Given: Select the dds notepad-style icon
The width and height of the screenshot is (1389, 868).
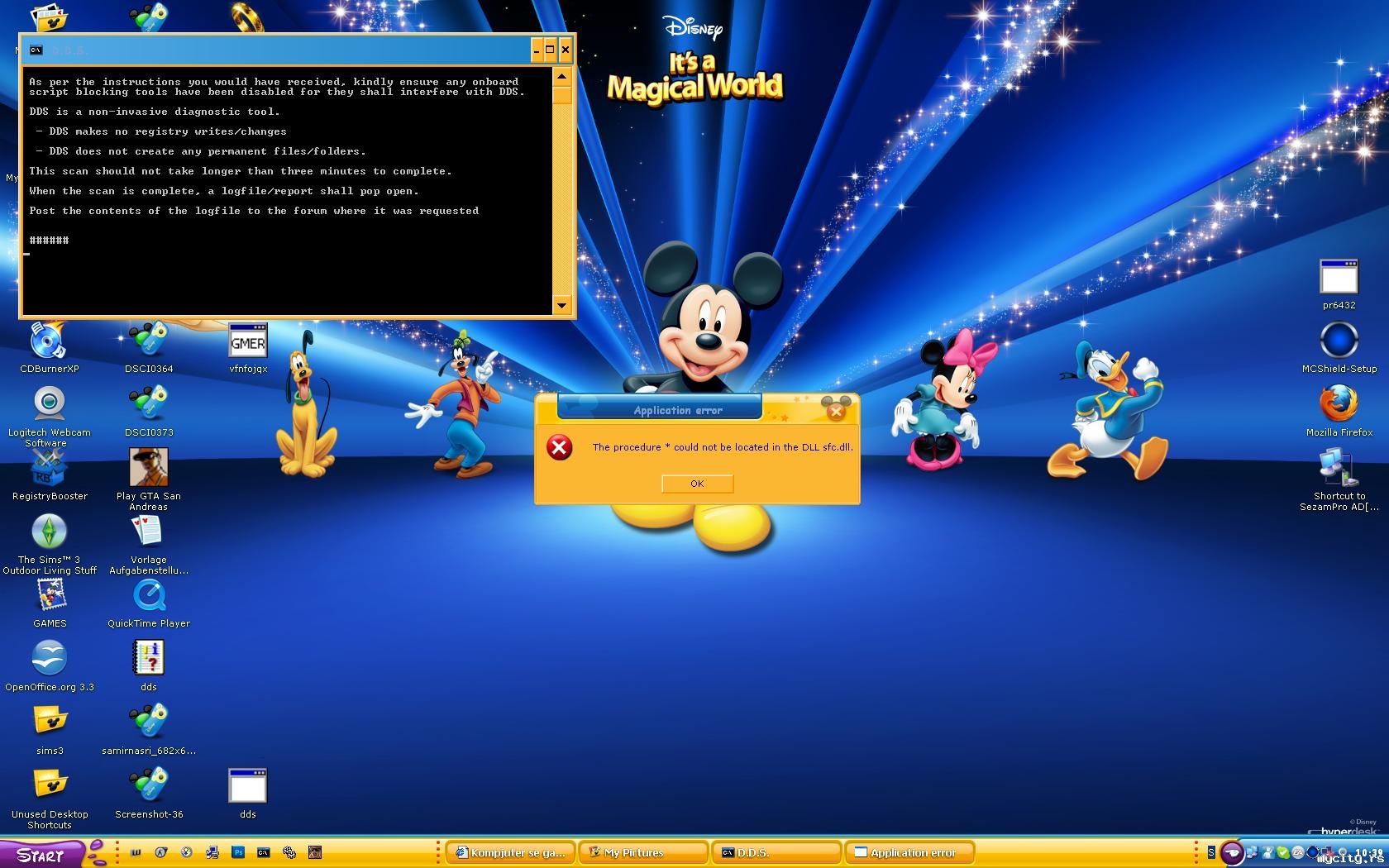Looking at the screenshot, I should (149, 667).
